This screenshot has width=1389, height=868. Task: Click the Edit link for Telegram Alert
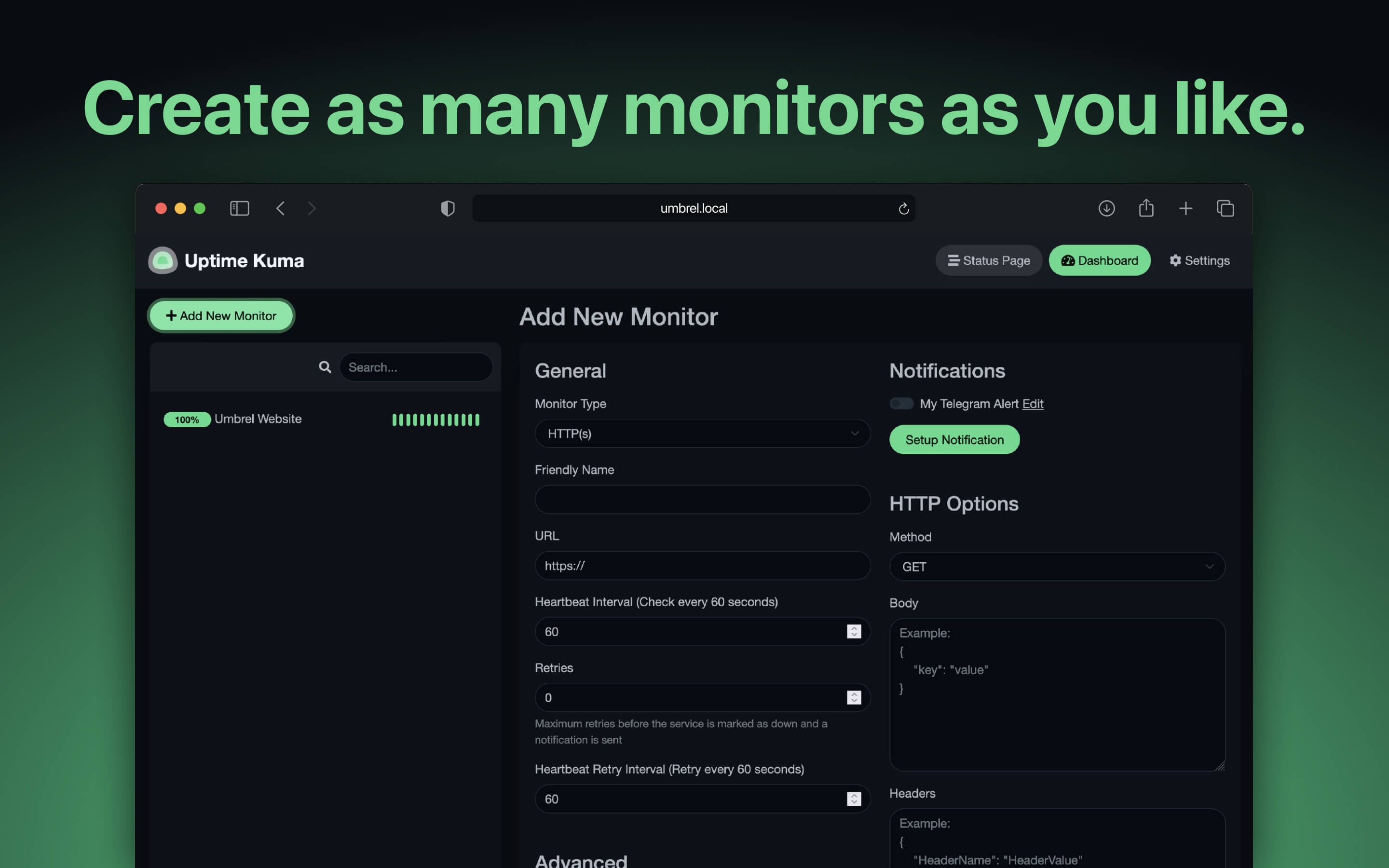(x=1032, y=404)
